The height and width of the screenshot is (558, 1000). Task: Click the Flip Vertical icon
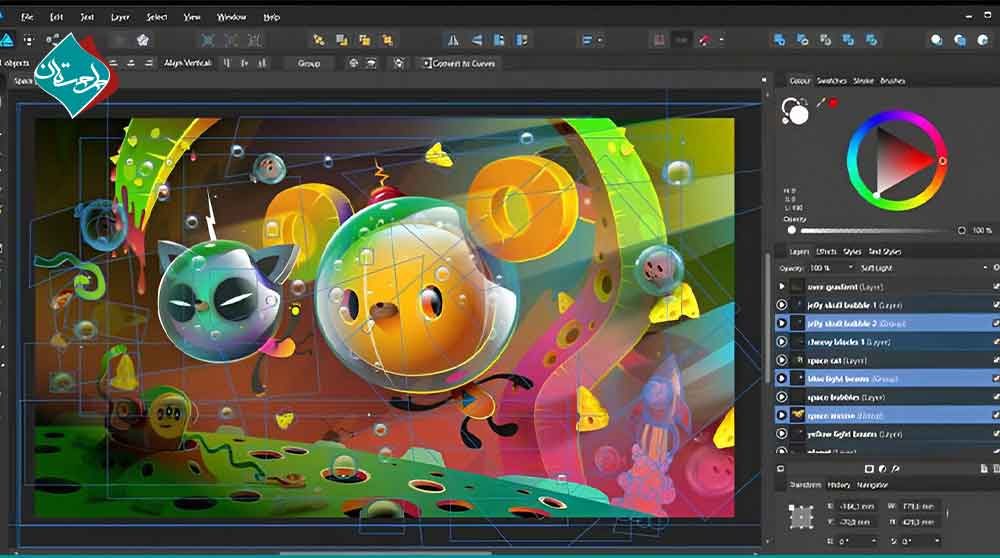point(476,40)
